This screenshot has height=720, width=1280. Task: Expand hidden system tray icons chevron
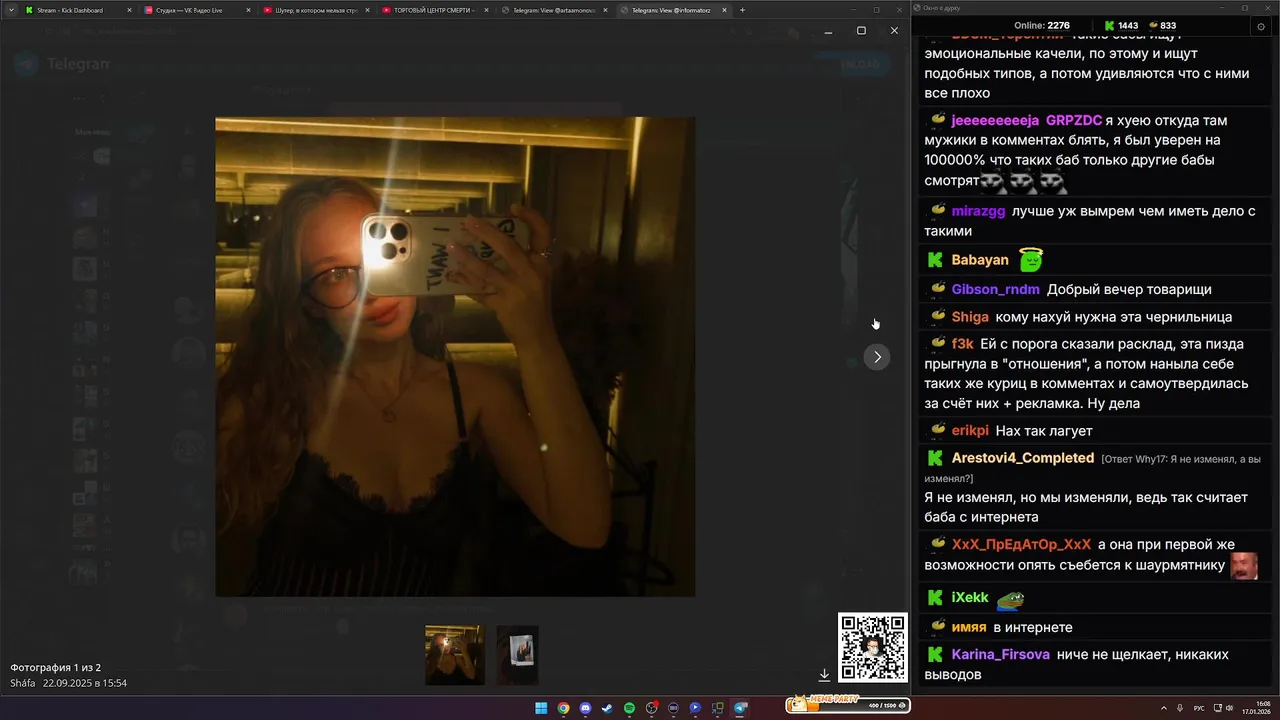pos(1165,708)
